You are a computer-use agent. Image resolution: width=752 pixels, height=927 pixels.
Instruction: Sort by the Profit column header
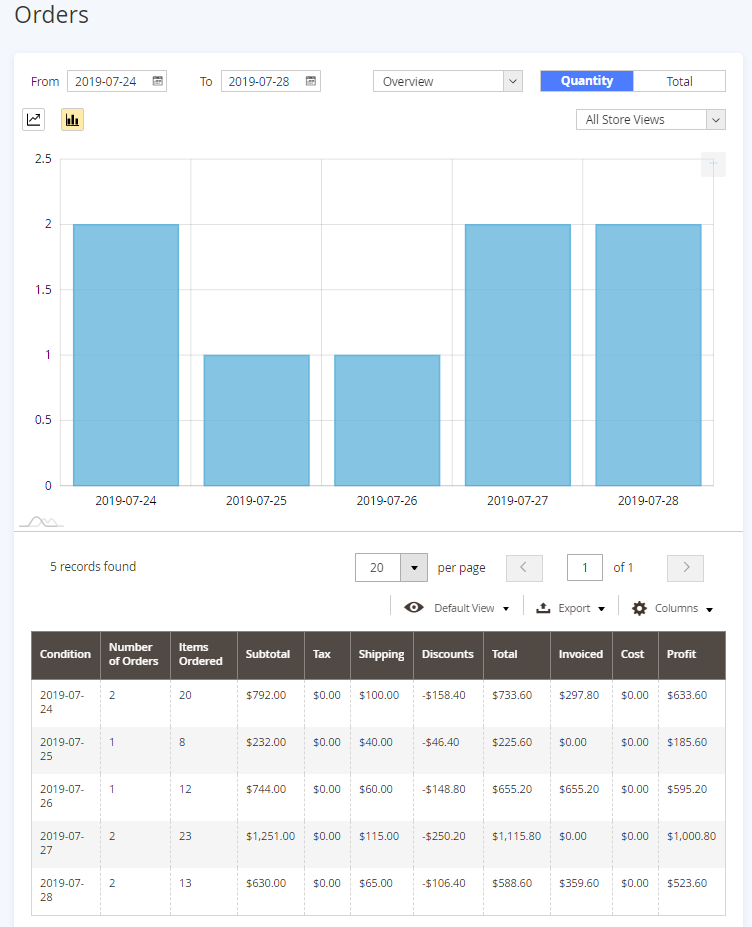[x=682, y=654]
